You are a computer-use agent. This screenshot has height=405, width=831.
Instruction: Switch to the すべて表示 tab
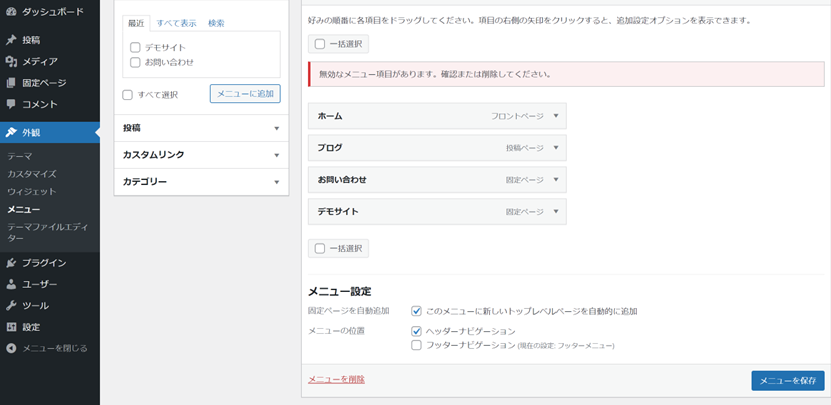point(176,22)
